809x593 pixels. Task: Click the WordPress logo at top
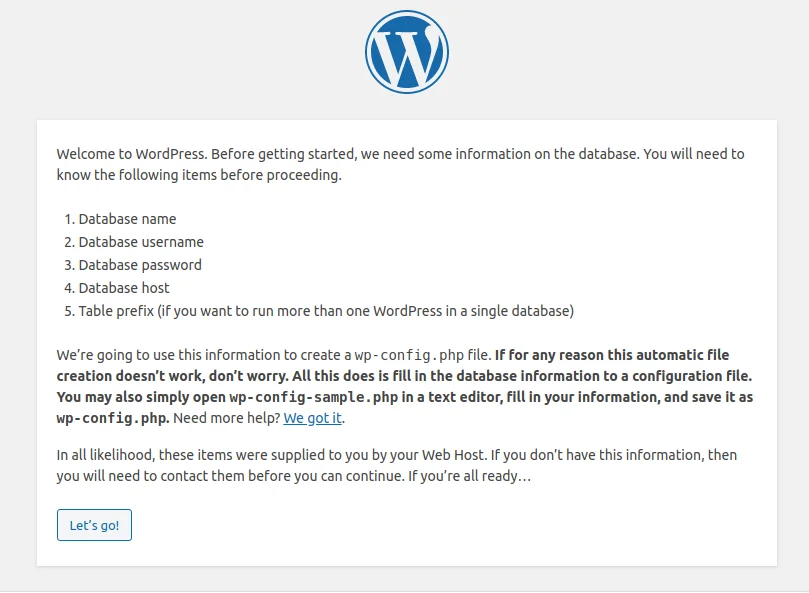407,52
